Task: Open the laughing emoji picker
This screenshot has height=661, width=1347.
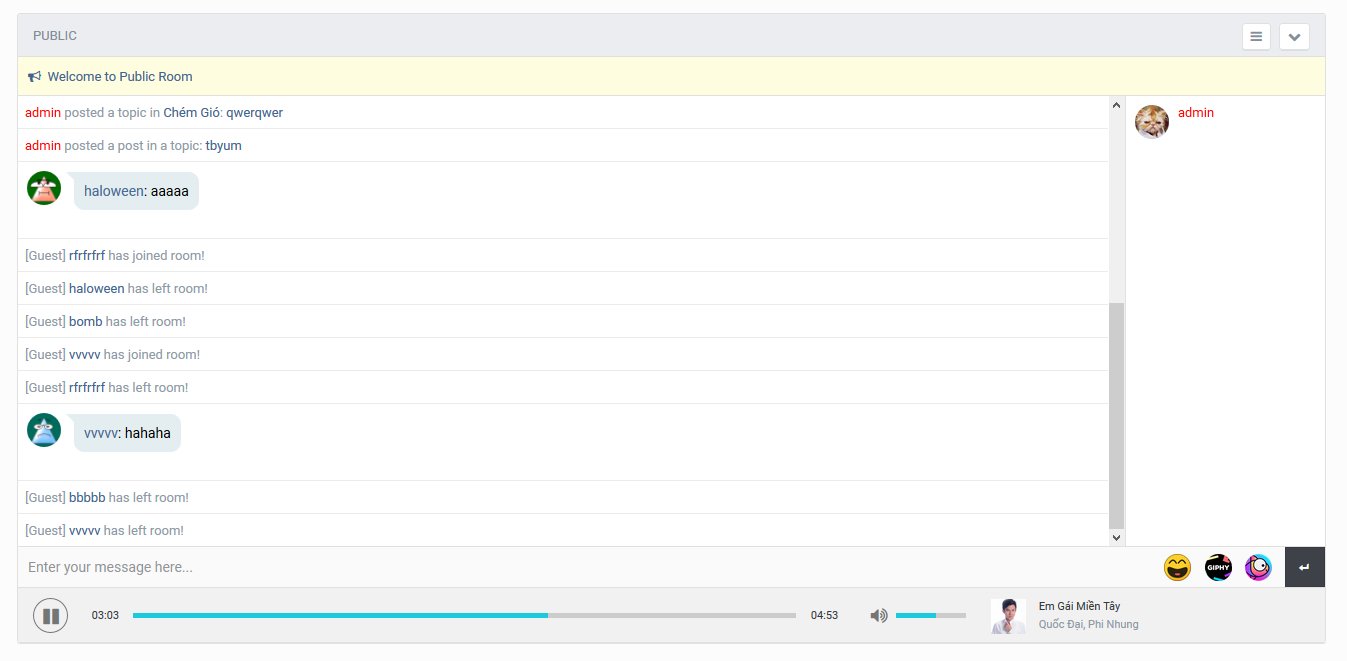Action: pyautogui.click(x=1178, y=568)
